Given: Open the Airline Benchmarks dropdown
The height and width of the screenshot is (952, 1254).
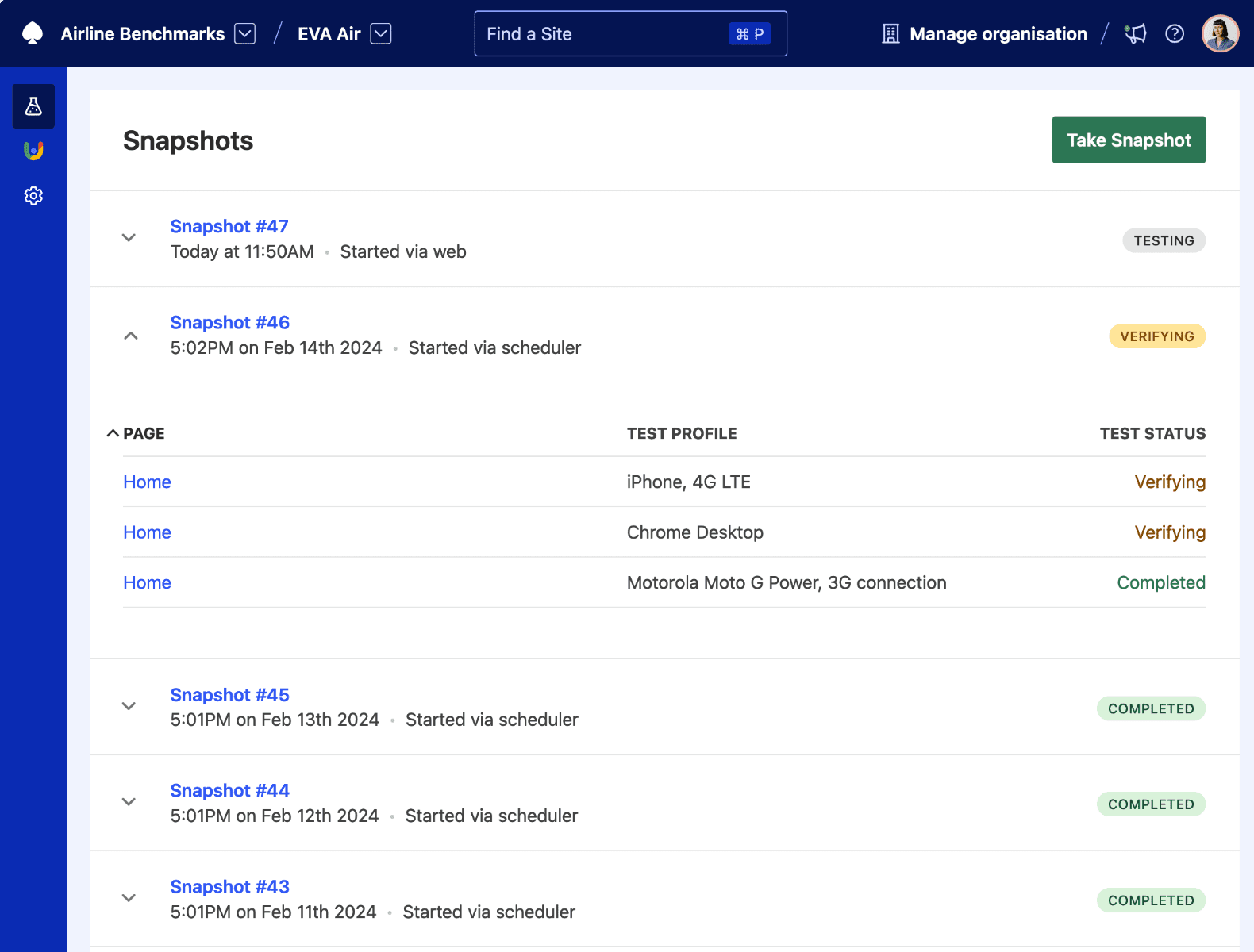Looking at the screenshot, I should 245,34.
